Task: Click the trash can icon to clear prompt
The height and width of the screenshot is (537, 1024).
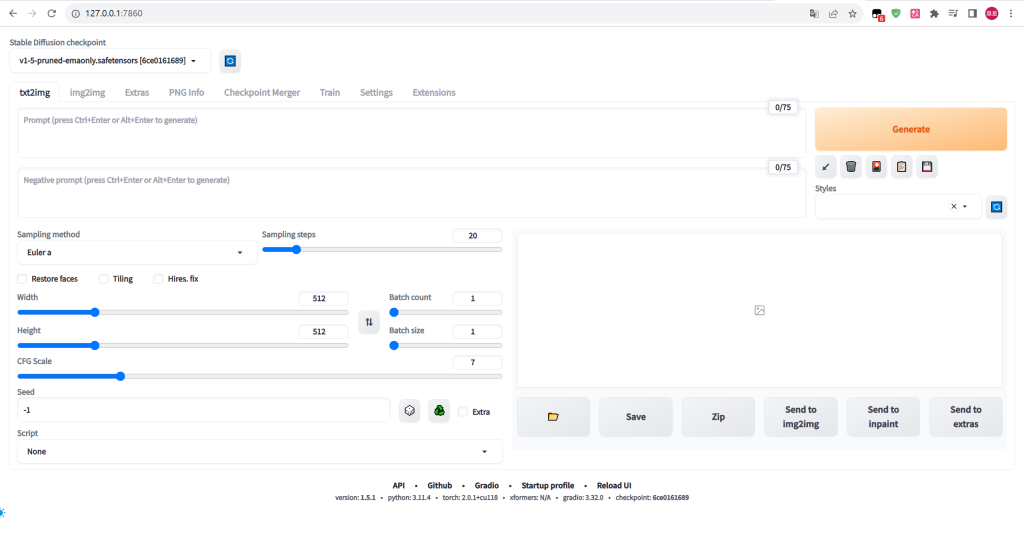Action: click(x=851, y=167)
